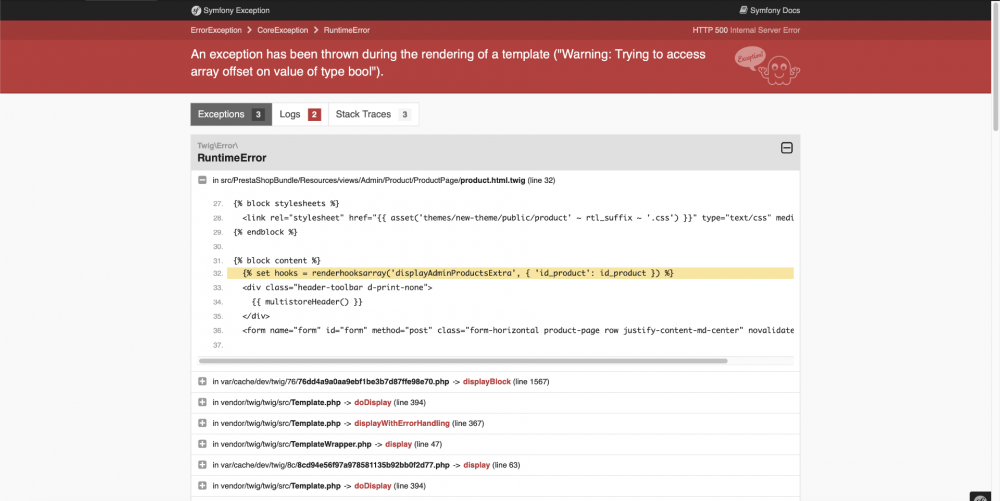This screenshot has width=1000, height=501.
Task: Collapse the product.html.twig trace entry
Action: coord(202,180)
